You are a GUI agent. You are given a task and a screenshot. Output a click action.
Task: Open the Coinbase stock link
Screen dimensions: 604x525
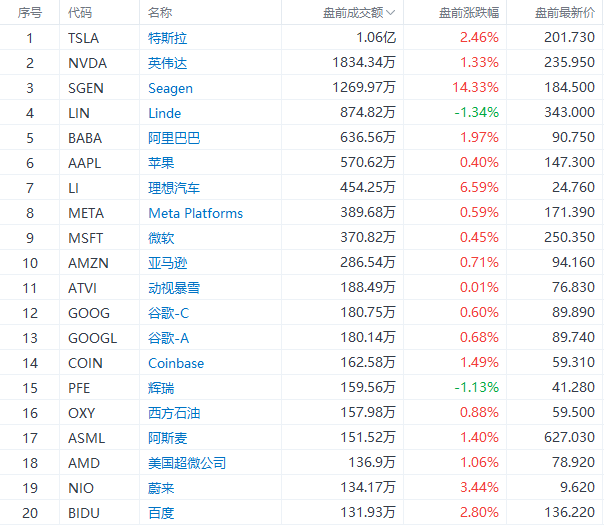(176, 363)
